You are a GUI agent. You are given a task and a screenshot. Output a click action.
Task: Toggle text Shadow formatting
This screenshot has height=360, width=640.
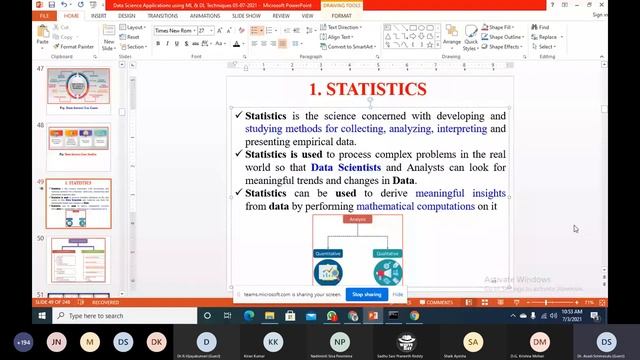tap(186, 44)
